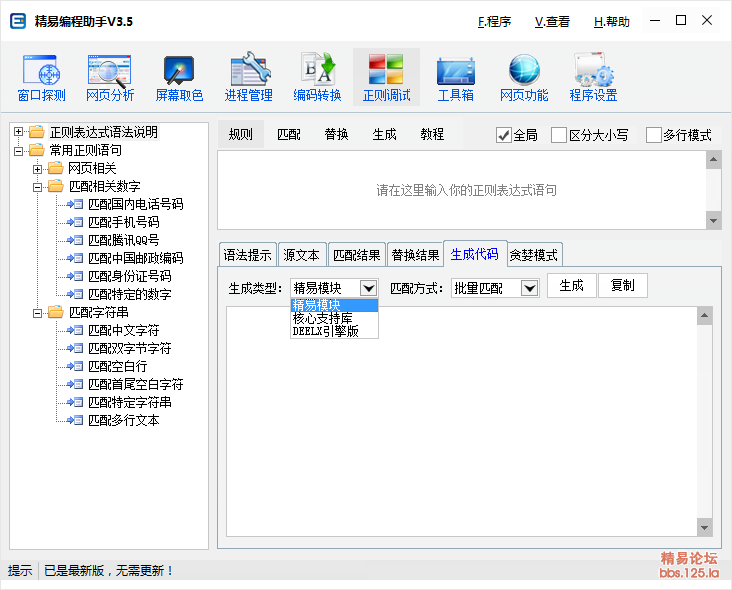Expand the 网页相关 tree node
Viewport: 732px width, 590px height.
(37, 169)
